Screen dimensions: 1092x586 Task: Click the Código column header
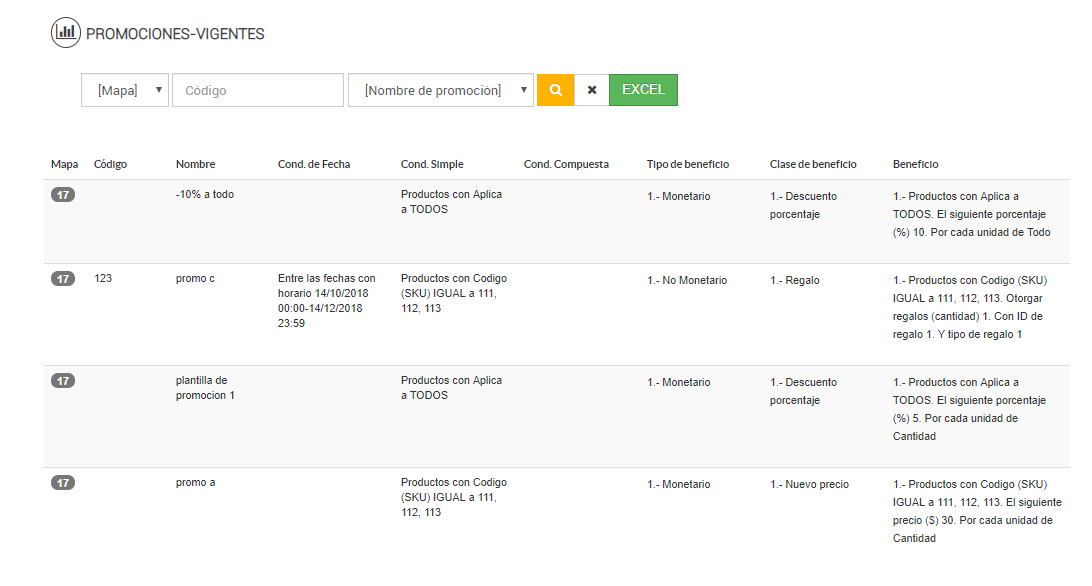tap(110, 164)
